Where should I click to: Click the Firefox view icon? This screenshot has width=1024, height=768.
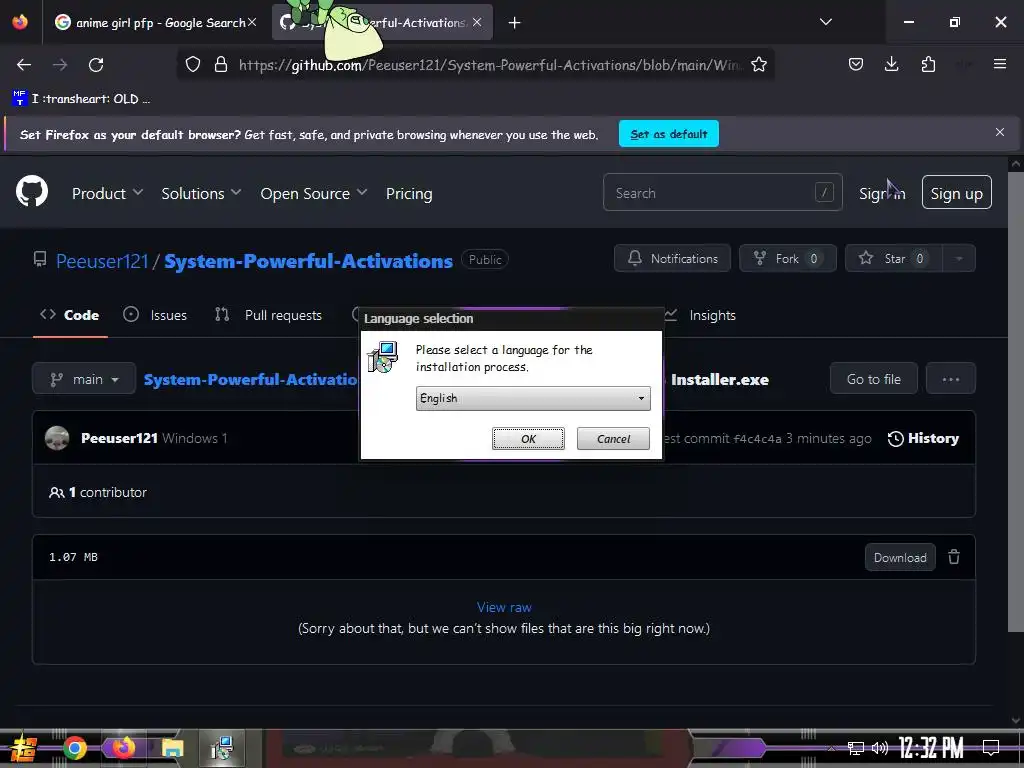click(20, 22)
